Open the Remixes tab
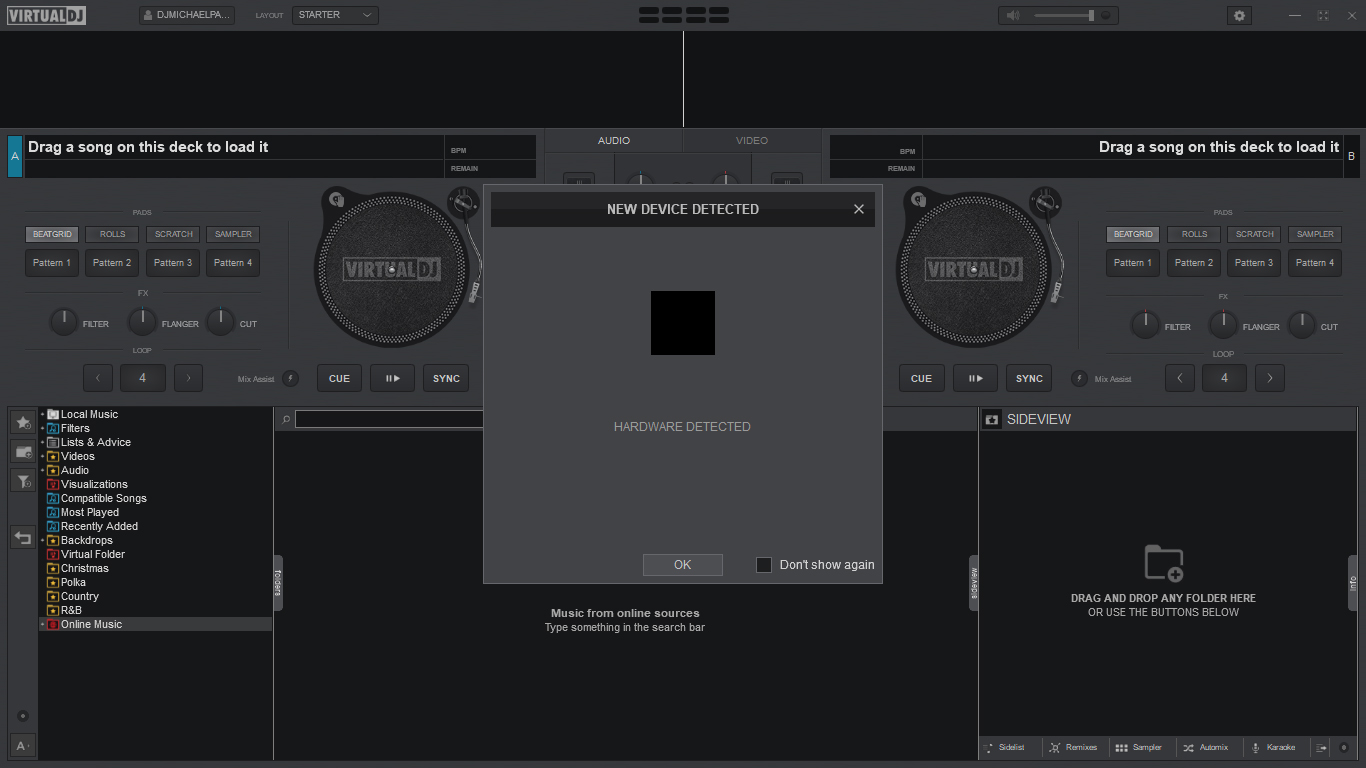This screenshot has height=768, width=1366. pyautogui.click(x=1073, y=747)
